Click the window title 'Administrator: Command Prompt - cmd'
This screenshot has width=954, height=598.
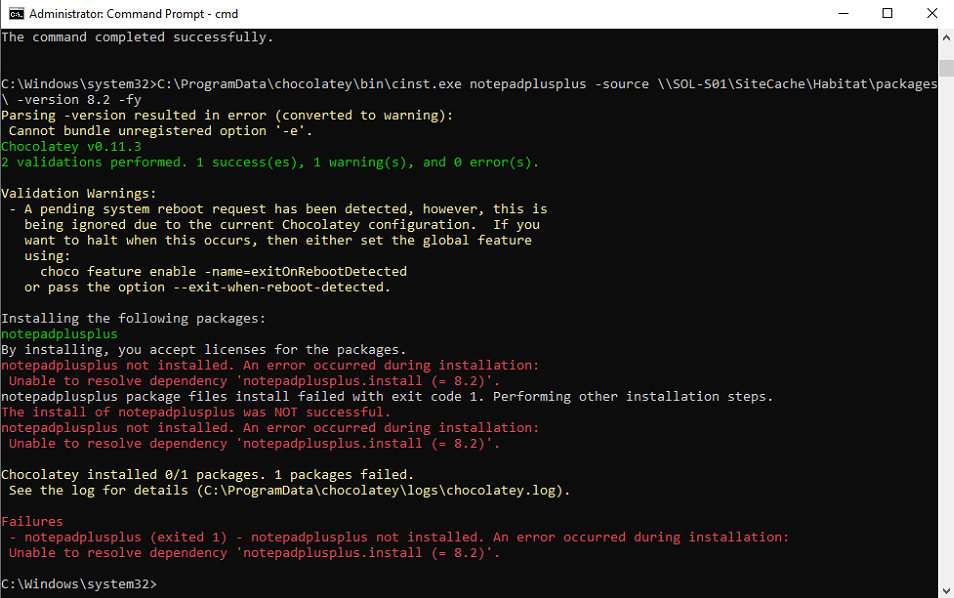[x=134, y=13]
